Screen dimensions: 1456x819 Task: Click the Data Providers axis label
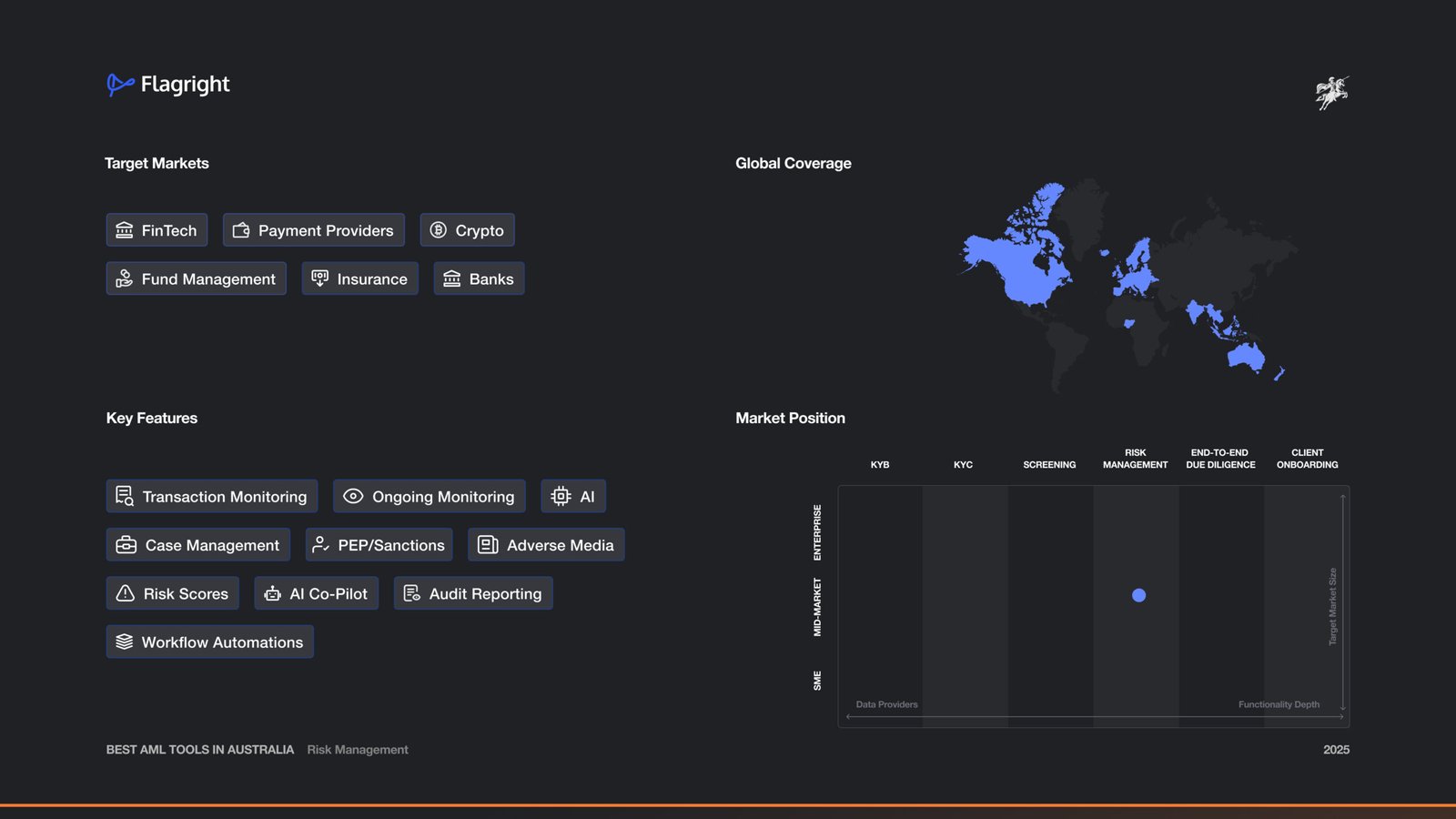coord(886,704)
